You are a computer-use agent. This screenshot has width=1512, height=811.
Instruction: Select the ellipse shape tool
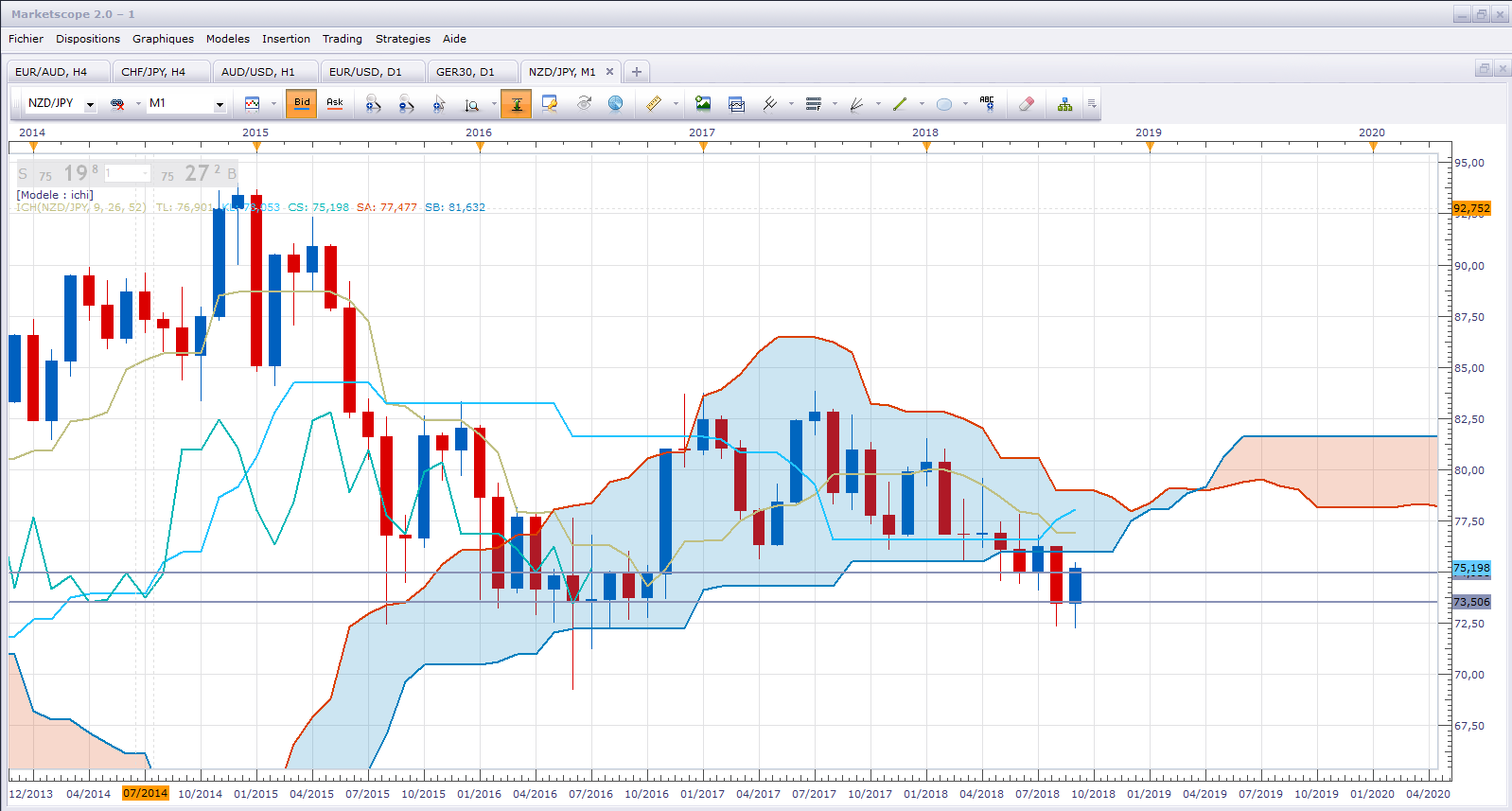pyautogui.click(x=944, y=104)
